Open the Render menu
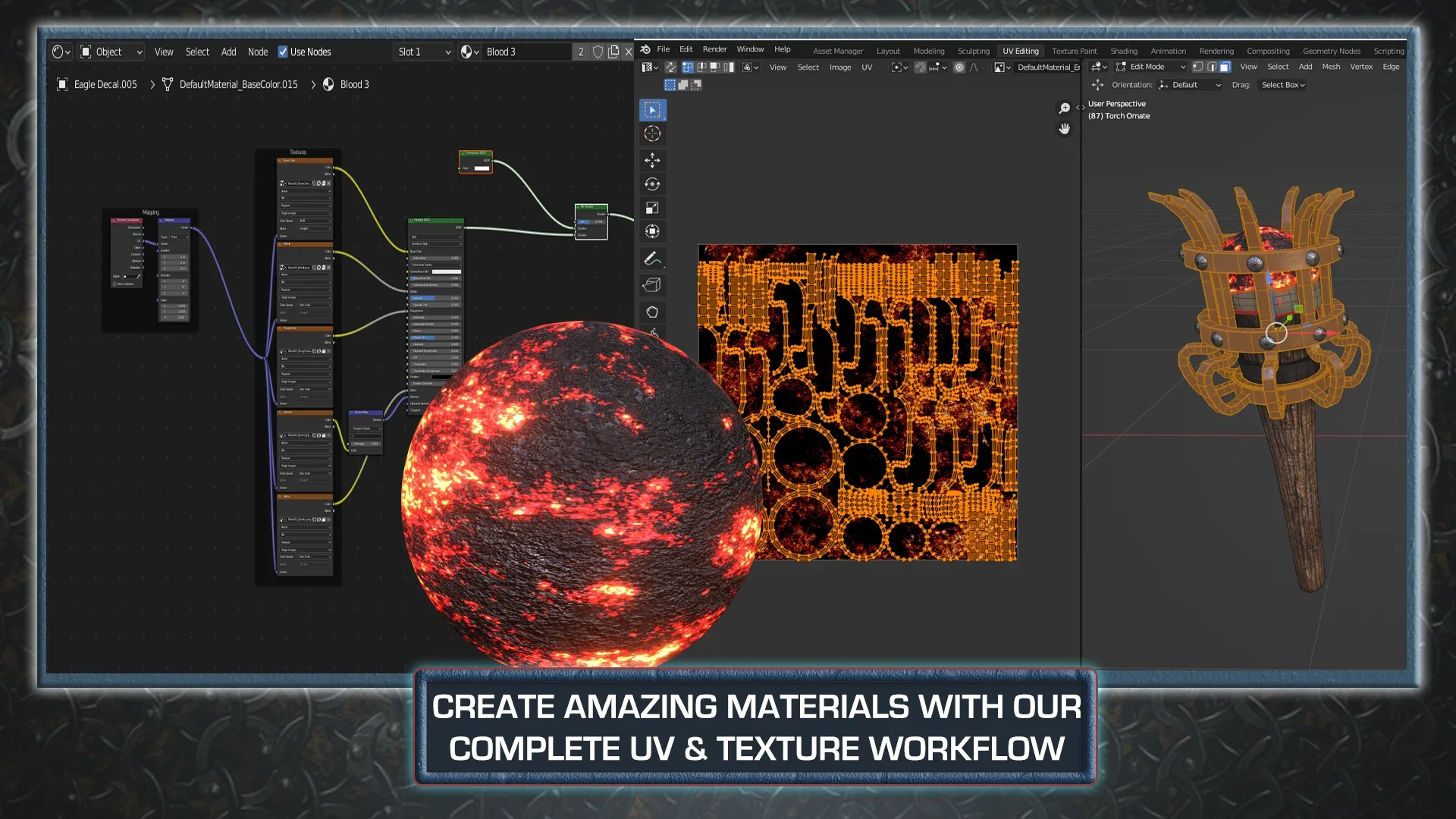 [714, 49]
